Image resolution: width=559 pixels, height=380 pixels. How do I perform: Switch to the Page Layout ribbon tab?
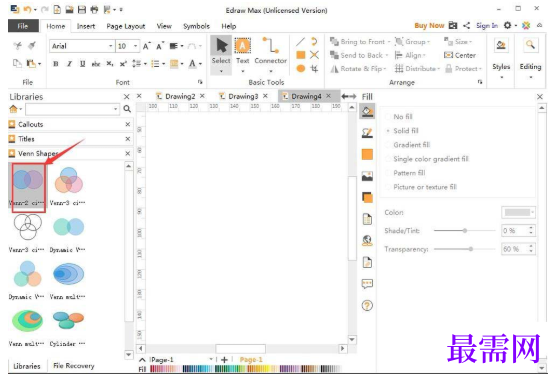click(125, 26)
